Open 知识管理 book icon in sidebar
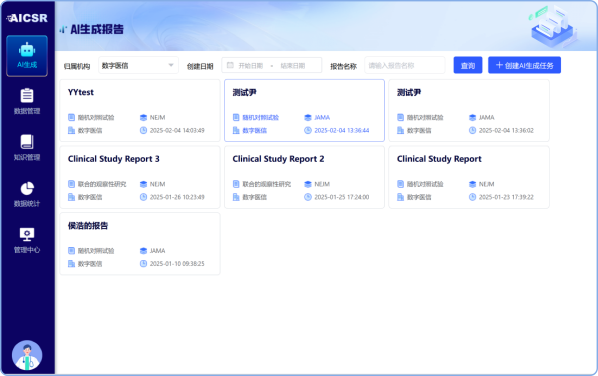Image resolution: width=598 pixels, height=376 pixels. (27, 141)
